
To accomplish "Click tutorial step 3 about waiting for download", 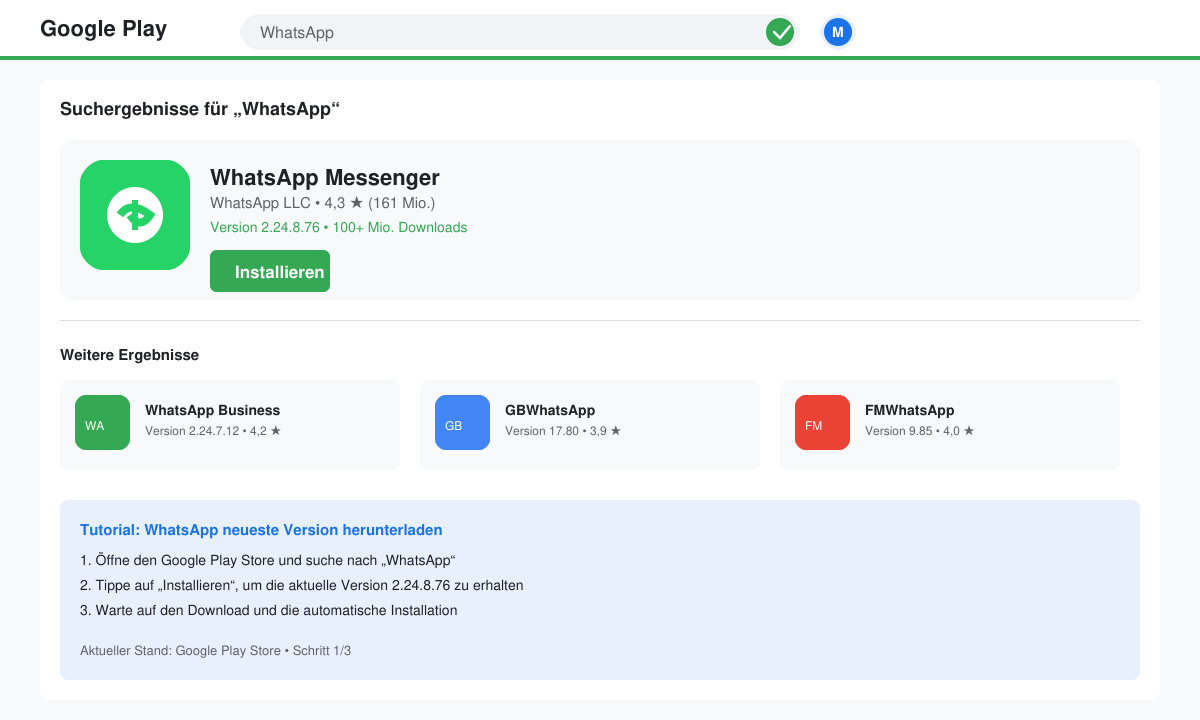I will coord(269,610).
